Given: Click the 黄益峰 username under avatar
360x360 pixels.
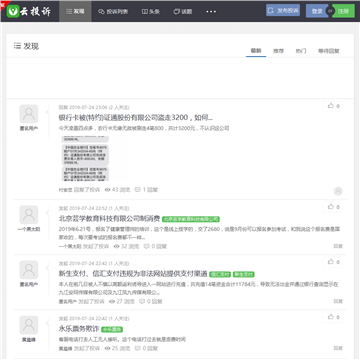Looking at the screenshot, I should pos(29,340).
